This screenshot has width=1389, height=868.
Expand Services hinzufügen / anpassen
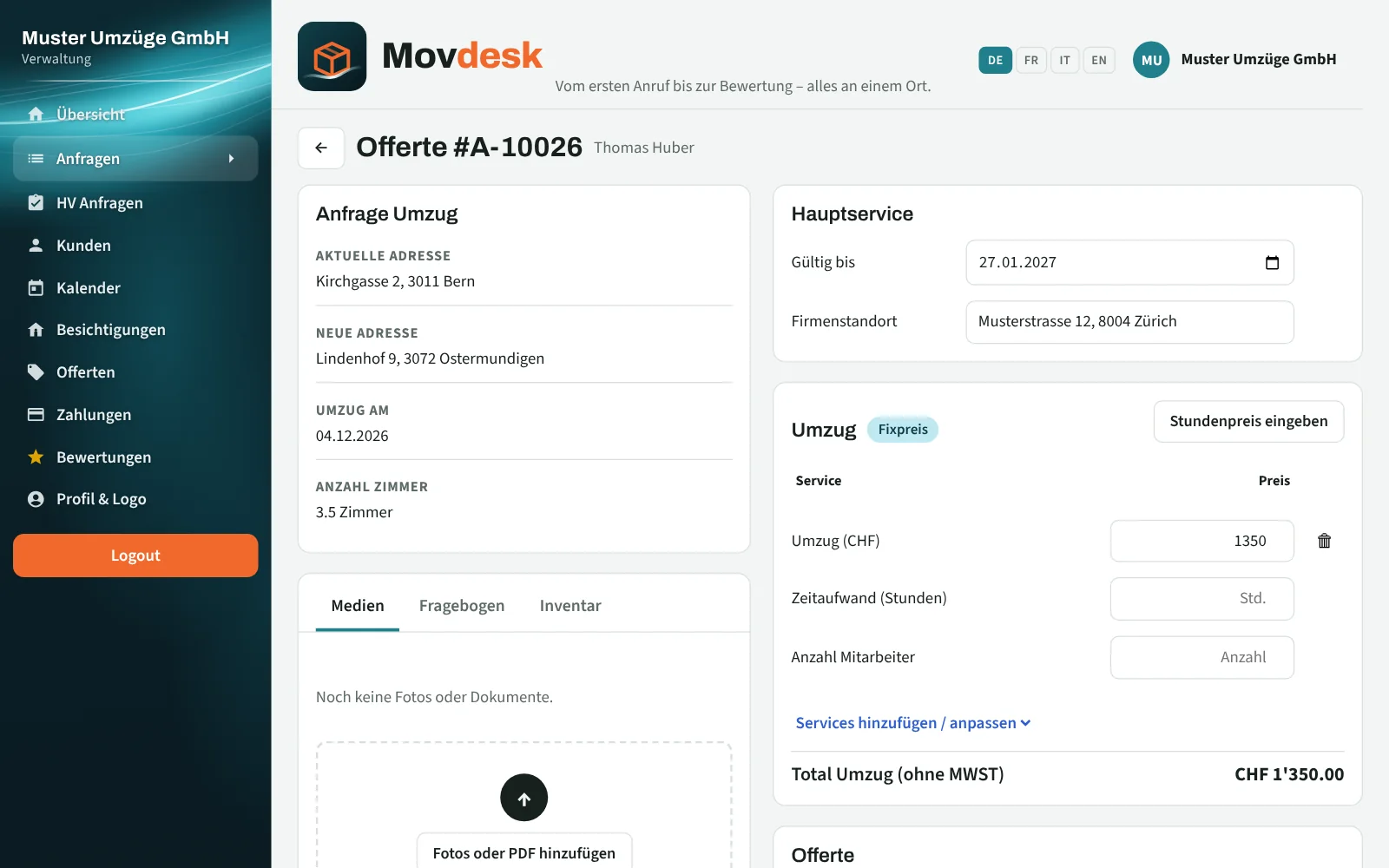pyautogui.click(x=912, y=723)
